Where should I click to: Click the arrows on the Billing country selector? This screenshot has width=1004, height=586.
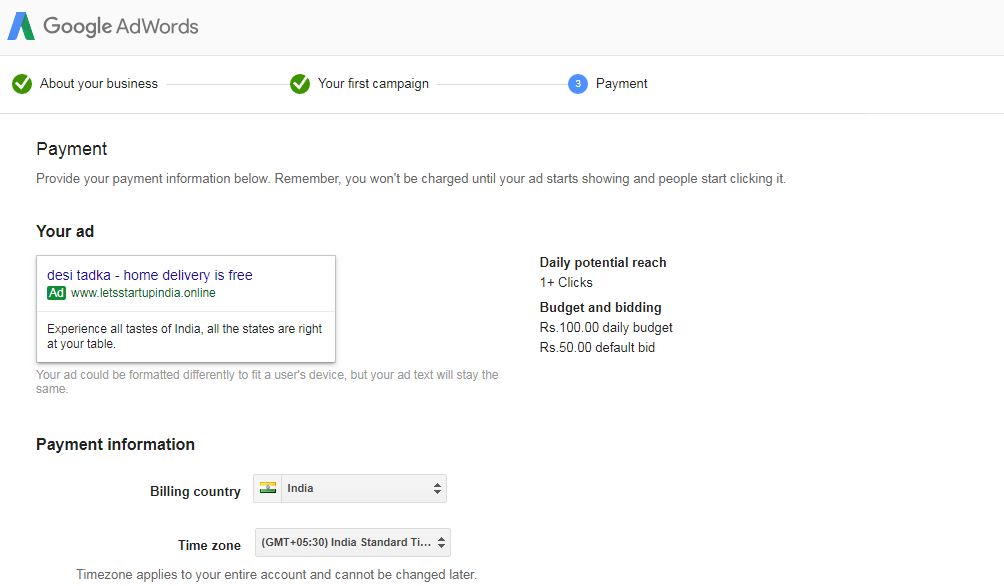[x=437, y=489]
